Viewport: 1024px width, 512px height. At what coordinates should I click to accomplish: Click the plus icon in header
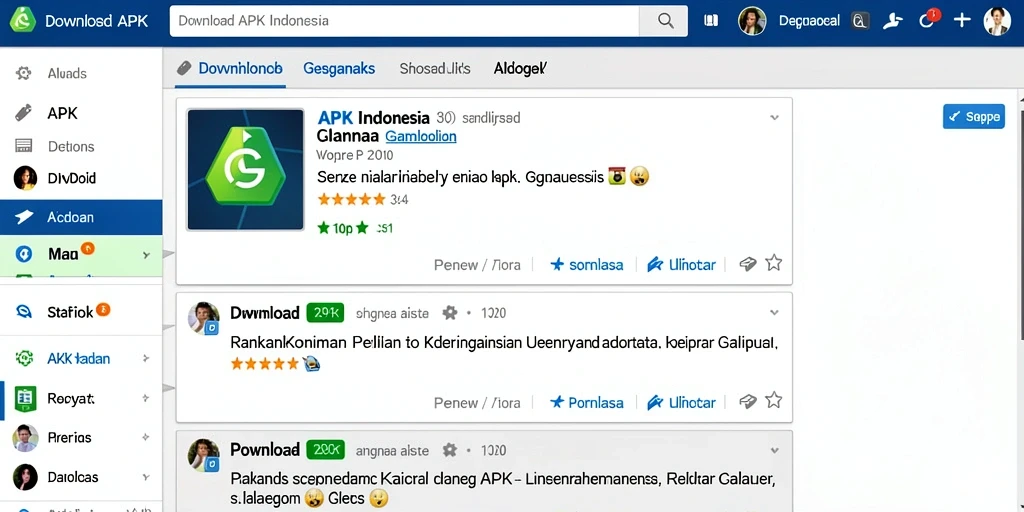(961, 20)
